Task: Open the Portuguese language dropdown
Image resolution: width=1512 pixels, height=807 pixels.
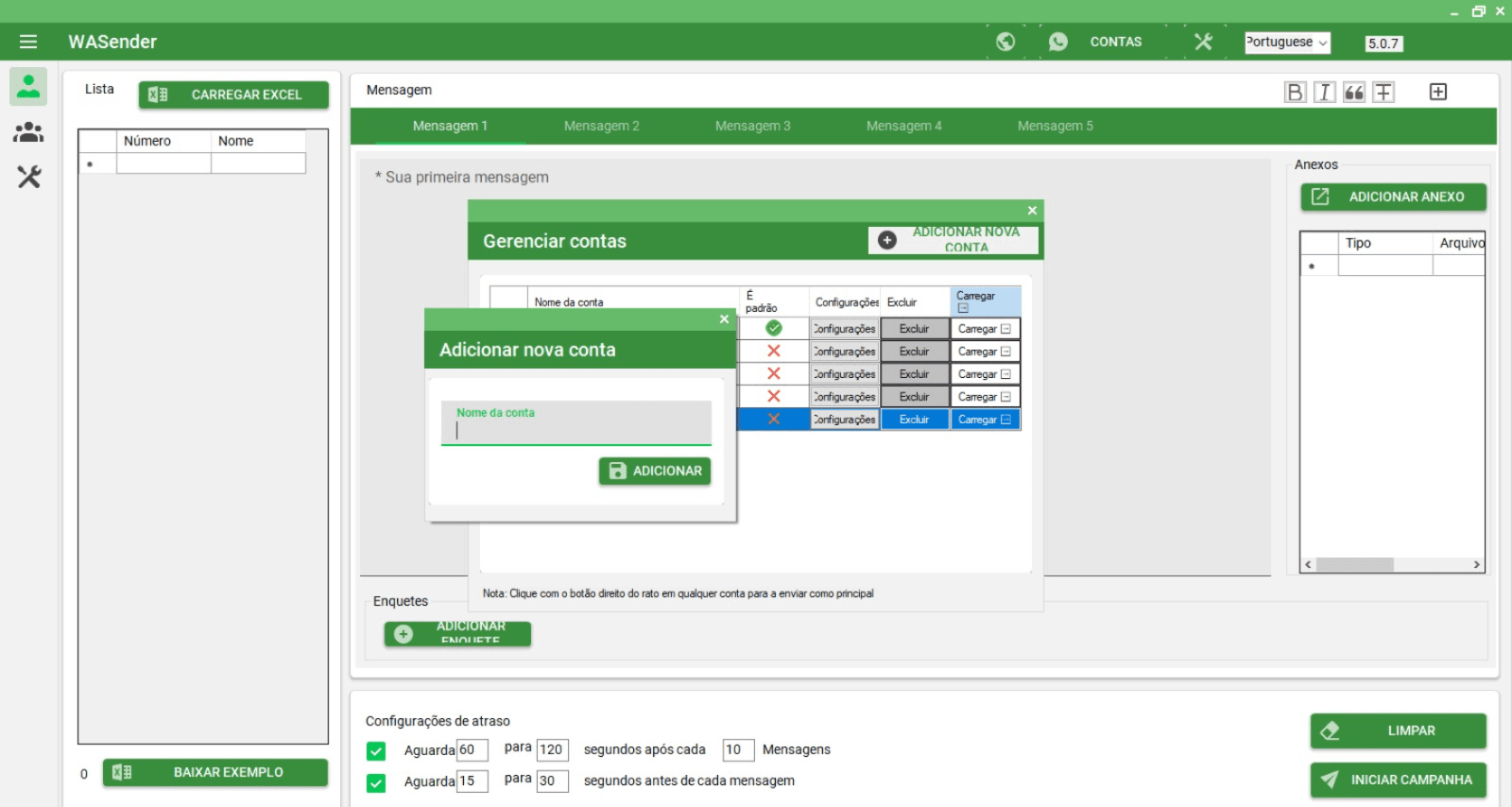Action: coord(1286,43)
